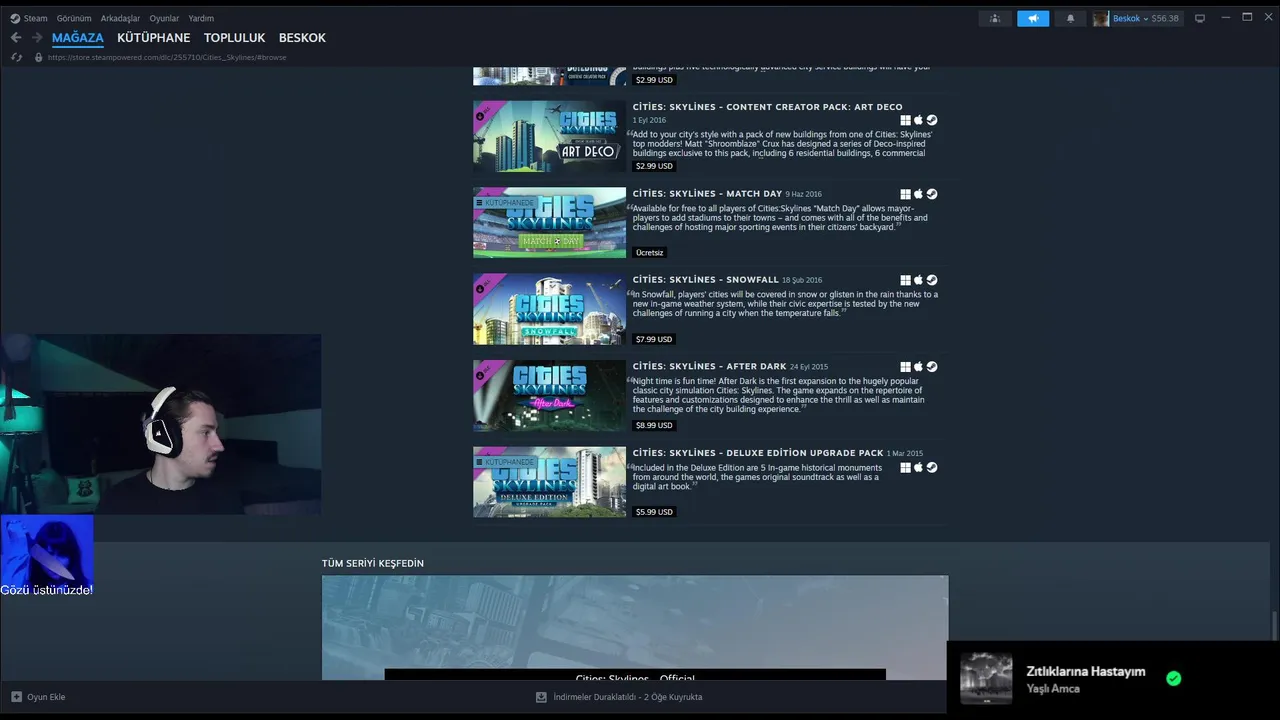Click the Steam icon on After Dark row
This screenshot has width=1280, height=720.
pyautogui.click(x=932, y=367)
